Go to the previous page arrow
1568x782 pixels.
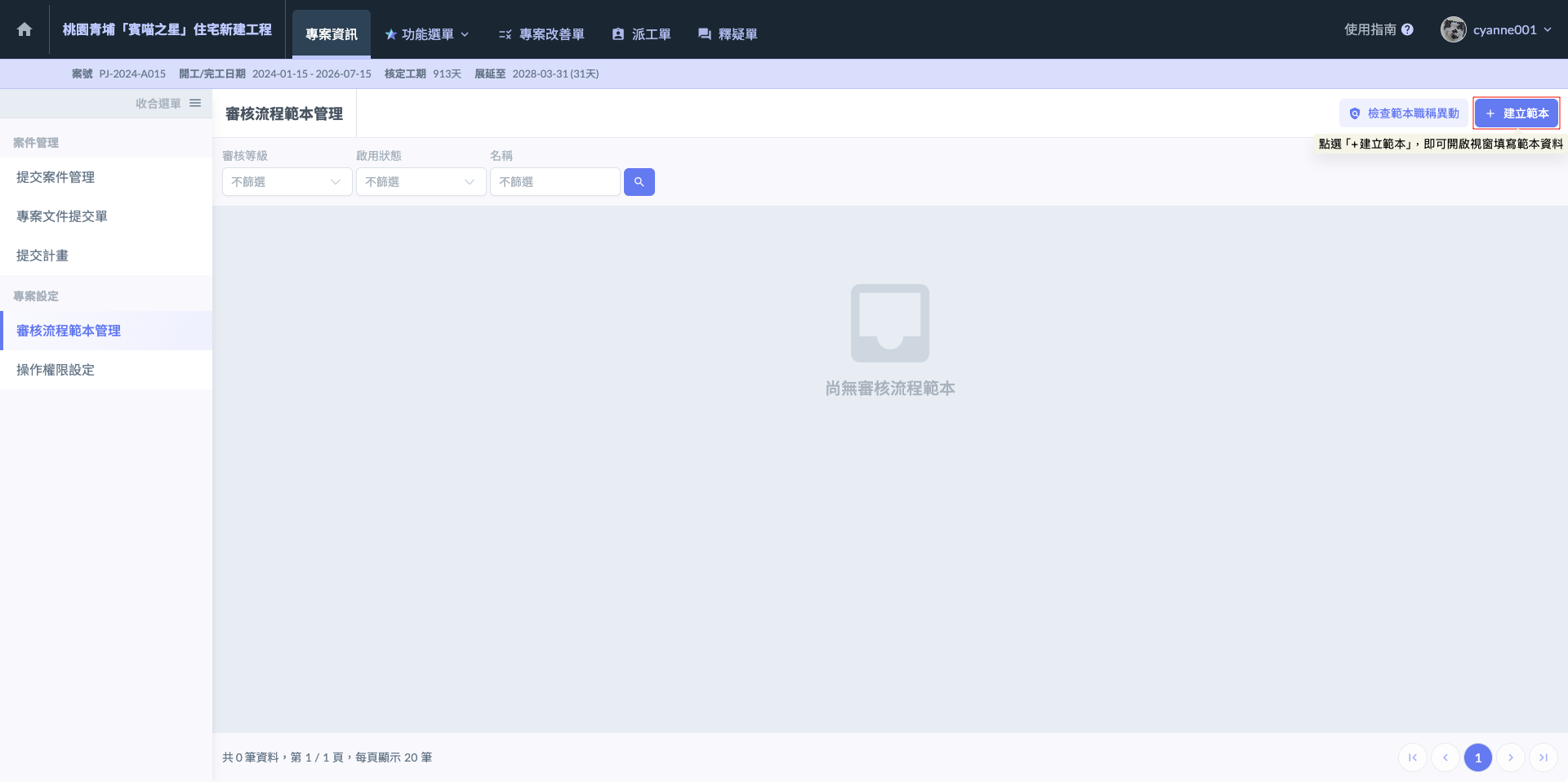pyautogui.click(x=1445, y=758)
